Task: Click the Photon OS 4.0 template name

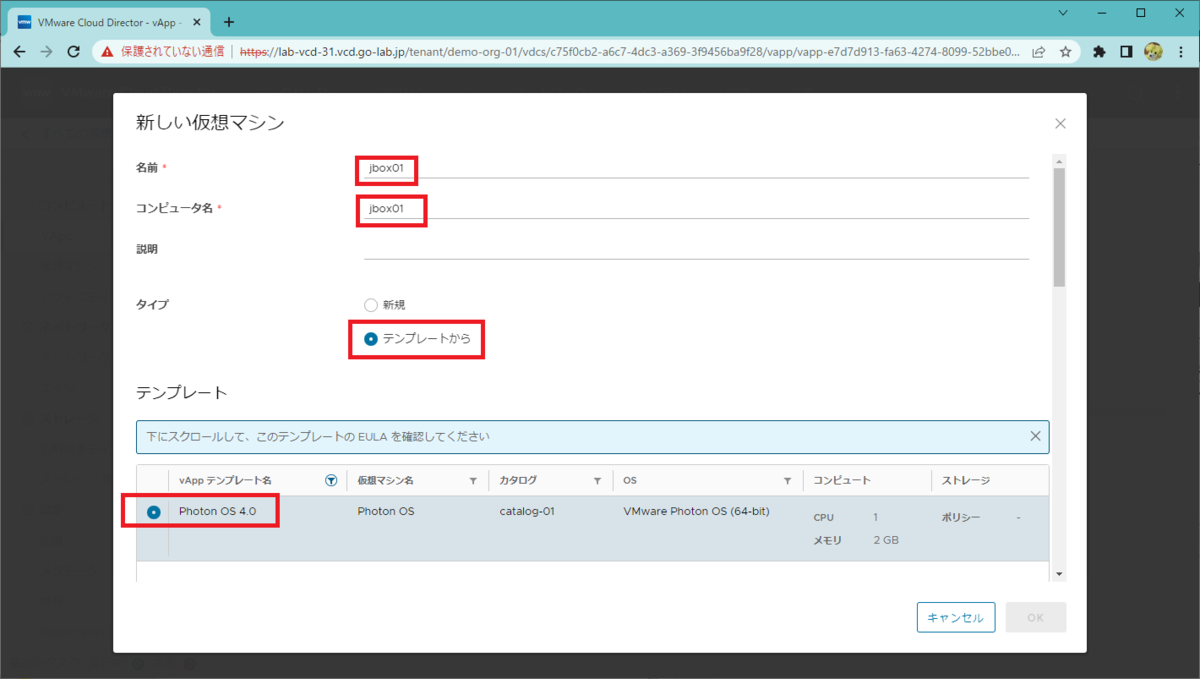Action: [217, 511]
